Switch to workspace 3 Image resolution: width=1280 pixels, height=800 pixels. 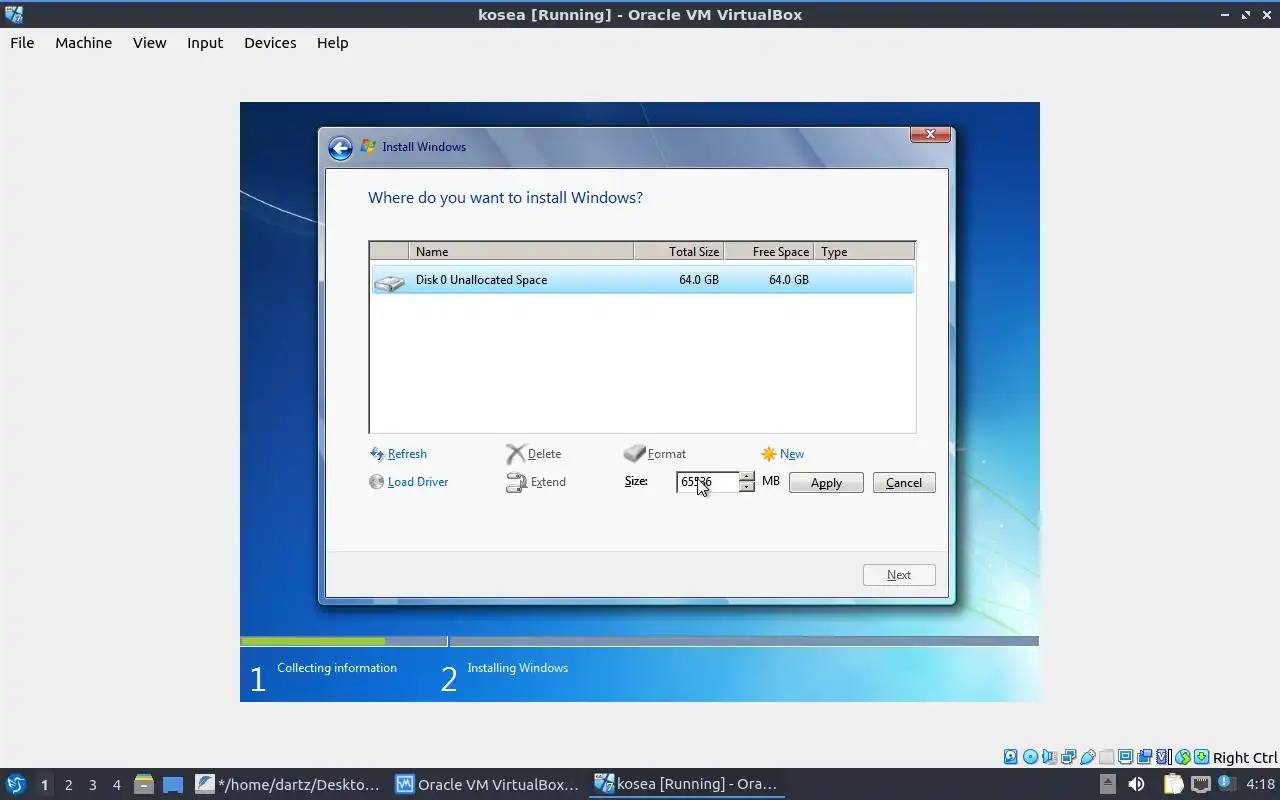click(x=92, y=784)
